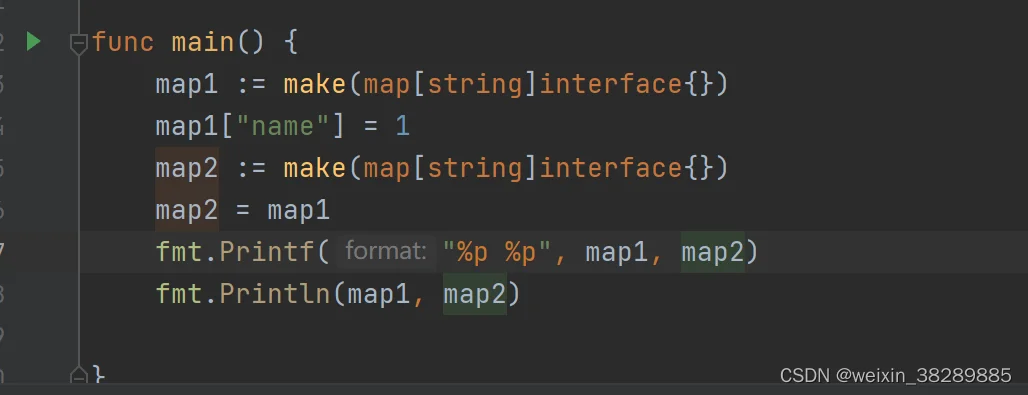This screenshot has width=1028, height=395.
Task: Click the Printf method name
Action: [267, 252]
